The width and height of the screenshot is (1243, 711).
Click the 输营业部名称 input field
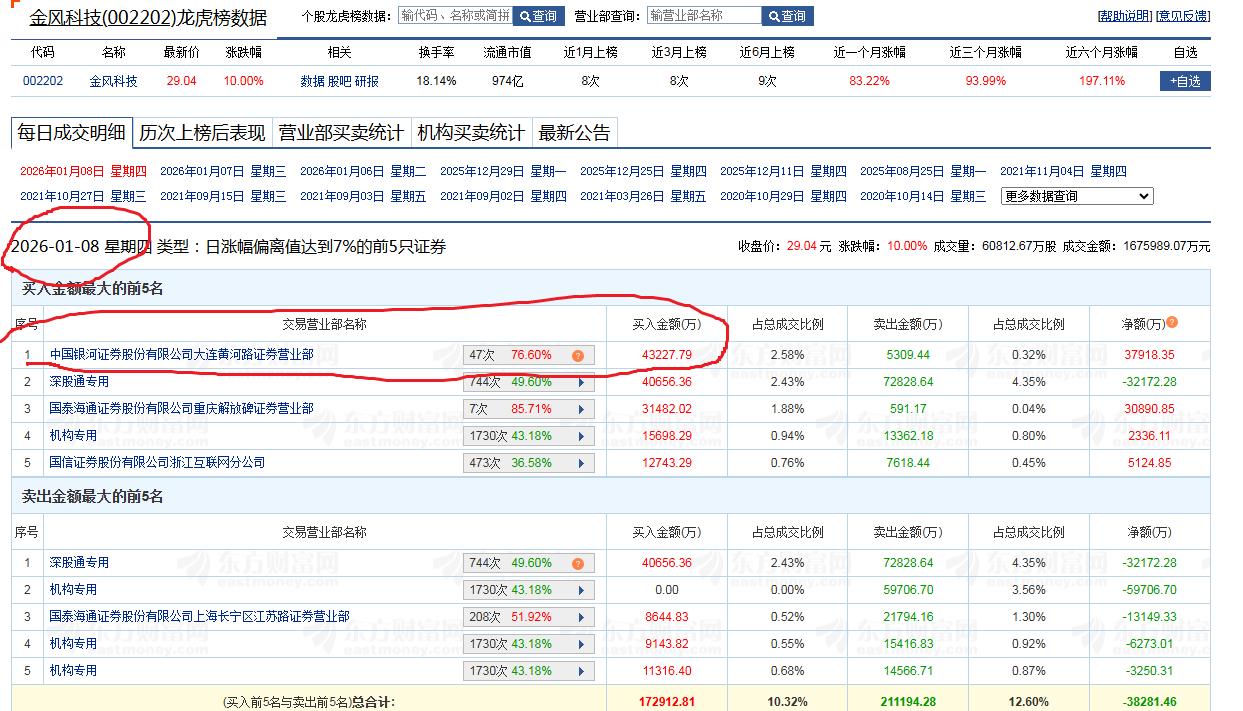[704, 16]
